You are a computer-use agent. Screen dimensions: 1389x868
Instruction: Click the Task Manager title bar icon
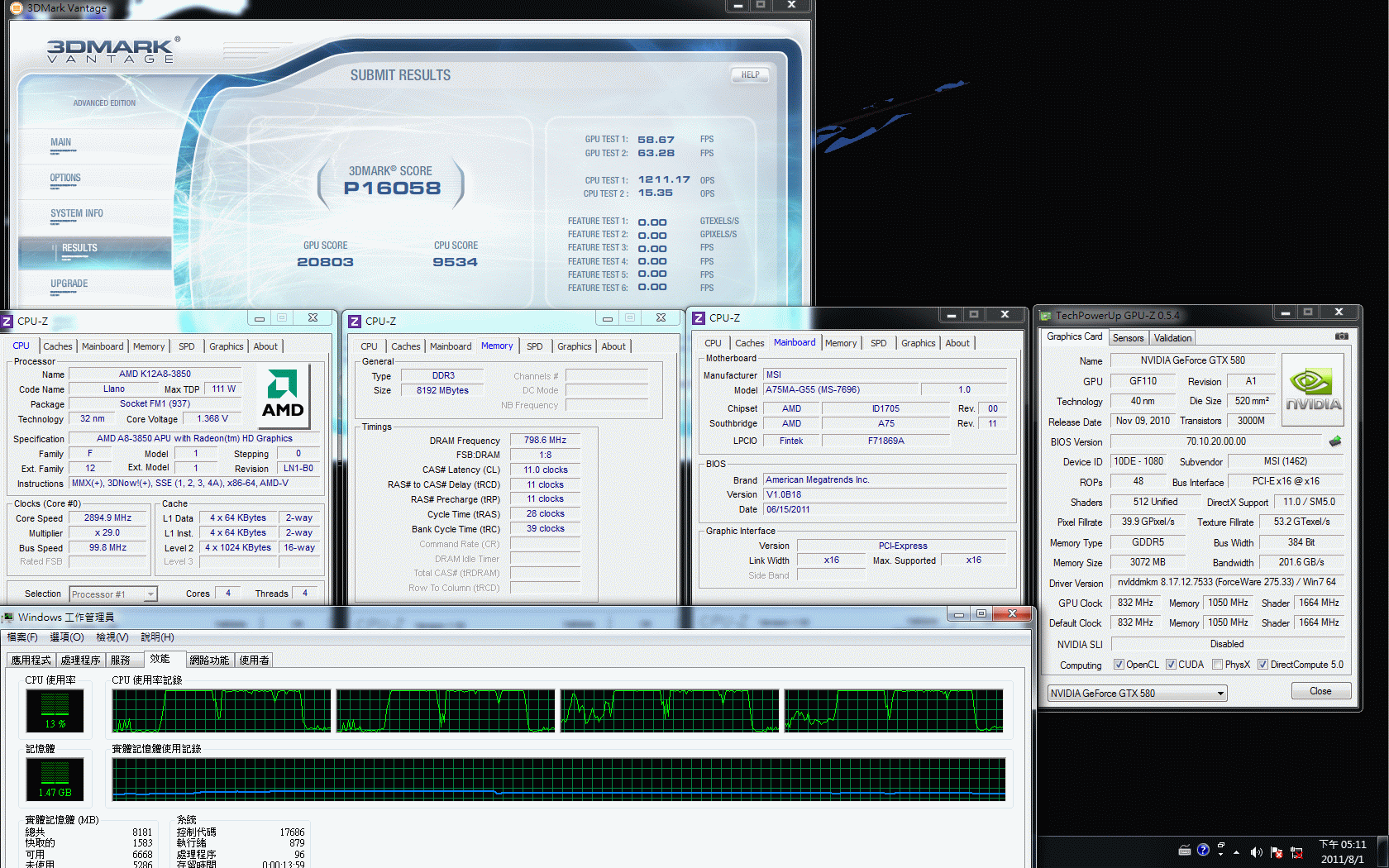[7, 618]
